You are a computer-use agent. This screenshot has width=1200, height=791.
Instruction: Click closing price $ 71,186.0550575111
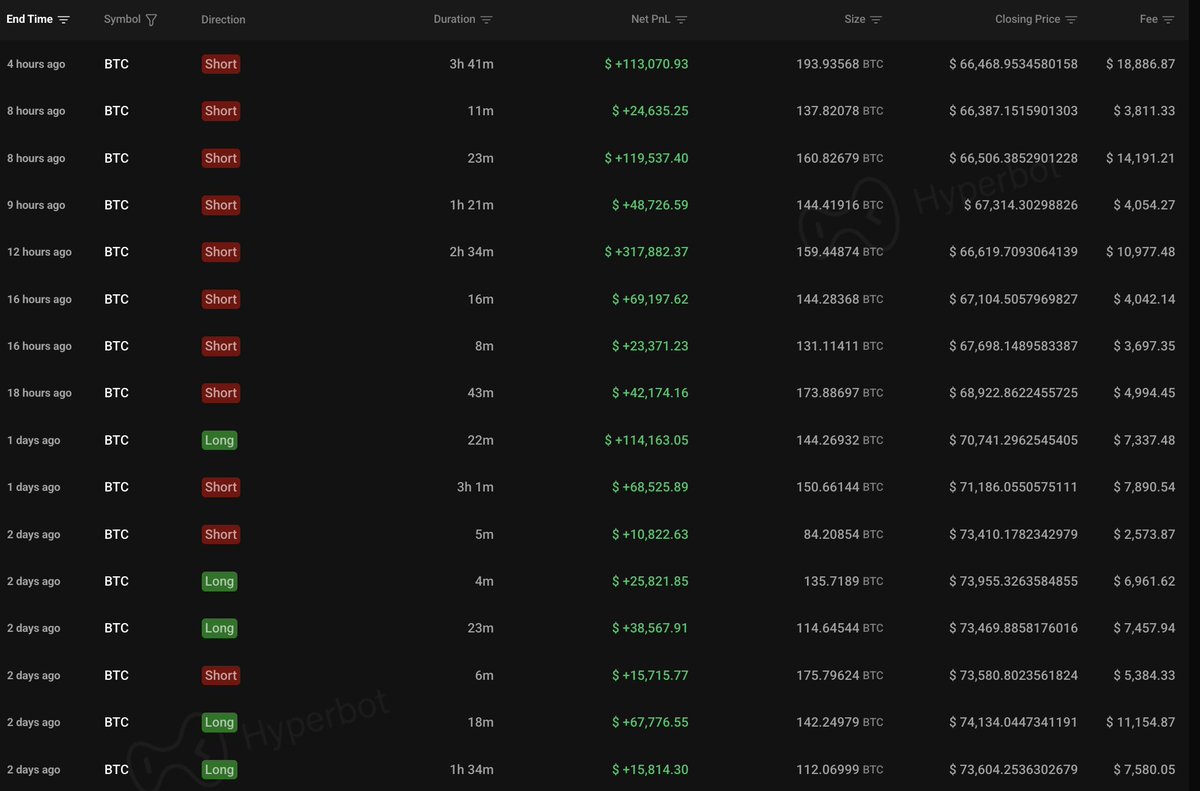click(x=1014, y=487)
